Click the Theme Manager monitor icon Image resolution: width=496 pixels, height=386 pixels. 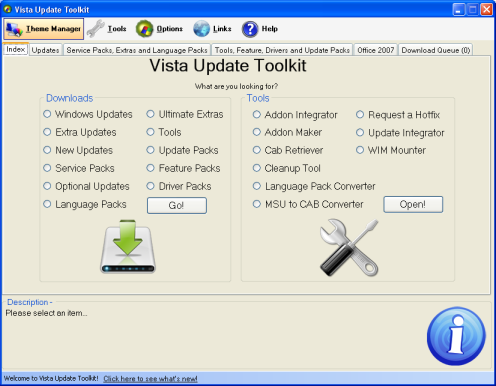pyautogui.click(x=14, y=29)
